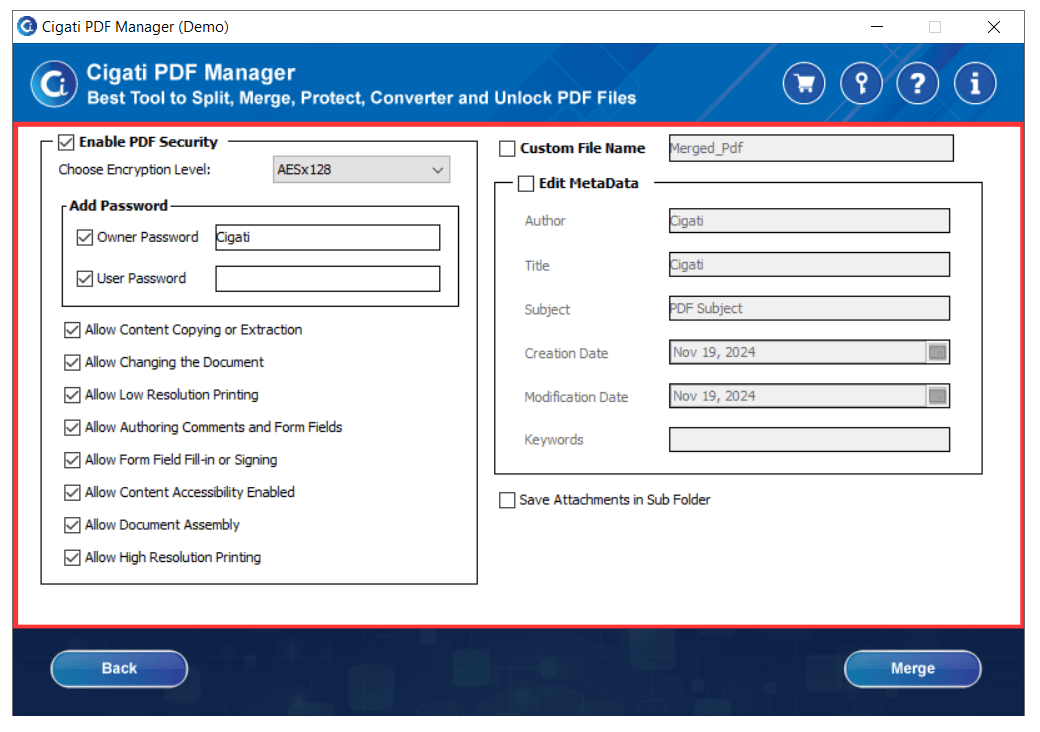Click the "Choose Encryption Level:" label
Screen dimensions: 1040x732
(135, 170)
